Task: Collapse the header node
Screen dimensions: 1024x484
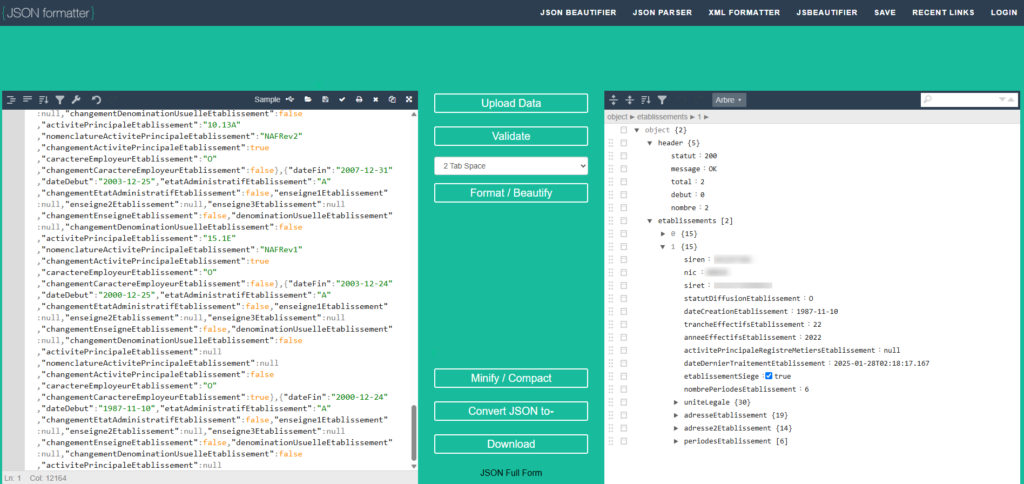Action: [650, 143]
